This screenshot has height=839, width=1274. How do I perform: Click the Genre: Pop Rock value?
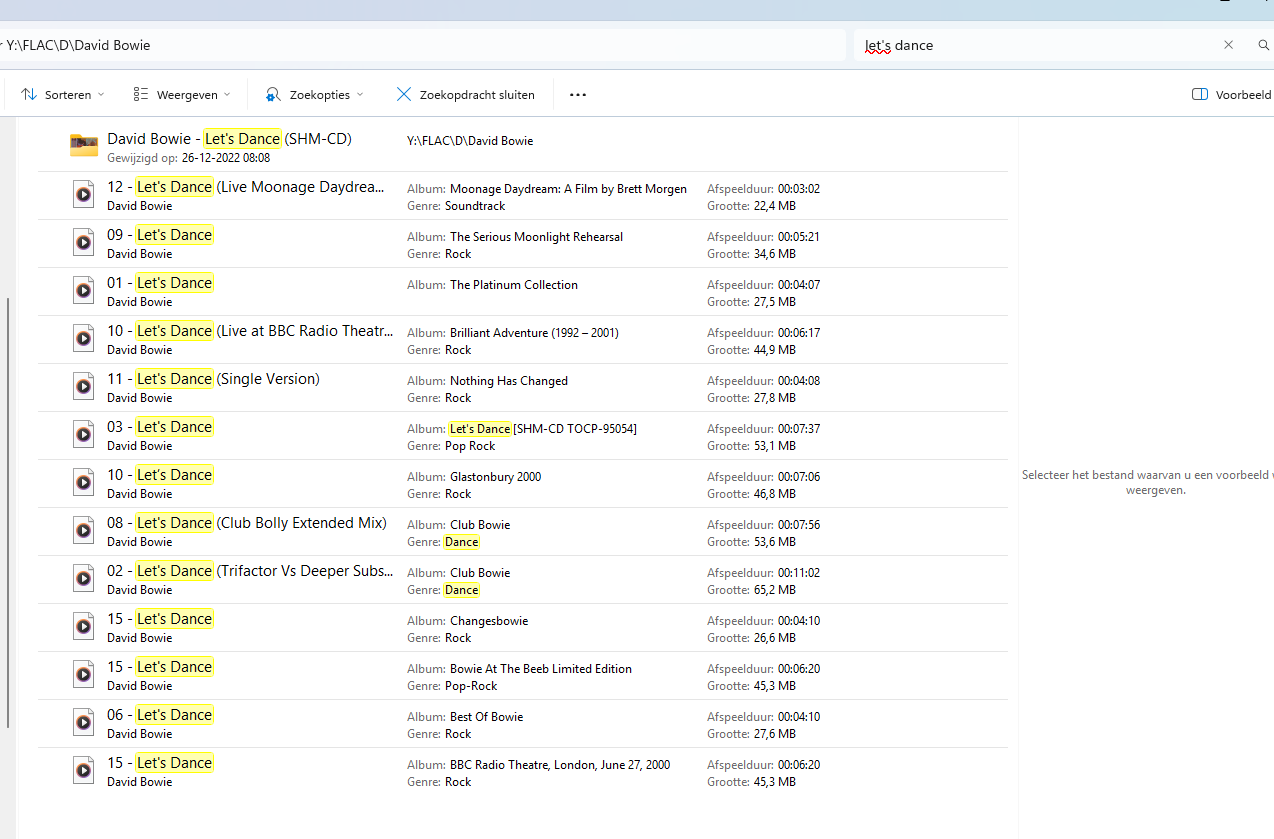tap(470, 446)
